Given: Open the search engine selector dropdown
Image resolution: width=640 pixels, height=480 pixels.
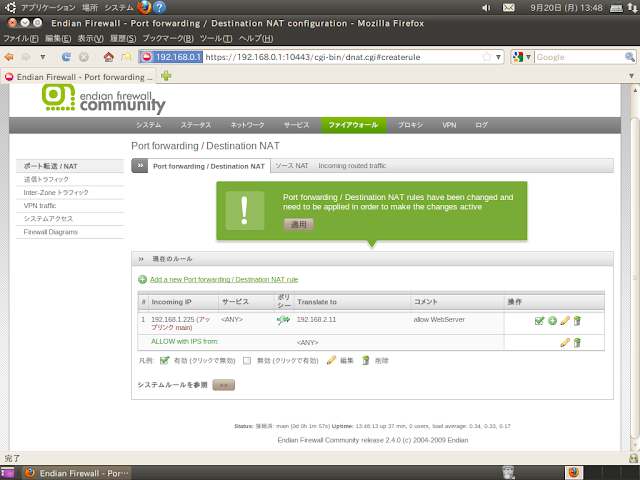Looking at the screenshot, I should click(x=522, y=57).
